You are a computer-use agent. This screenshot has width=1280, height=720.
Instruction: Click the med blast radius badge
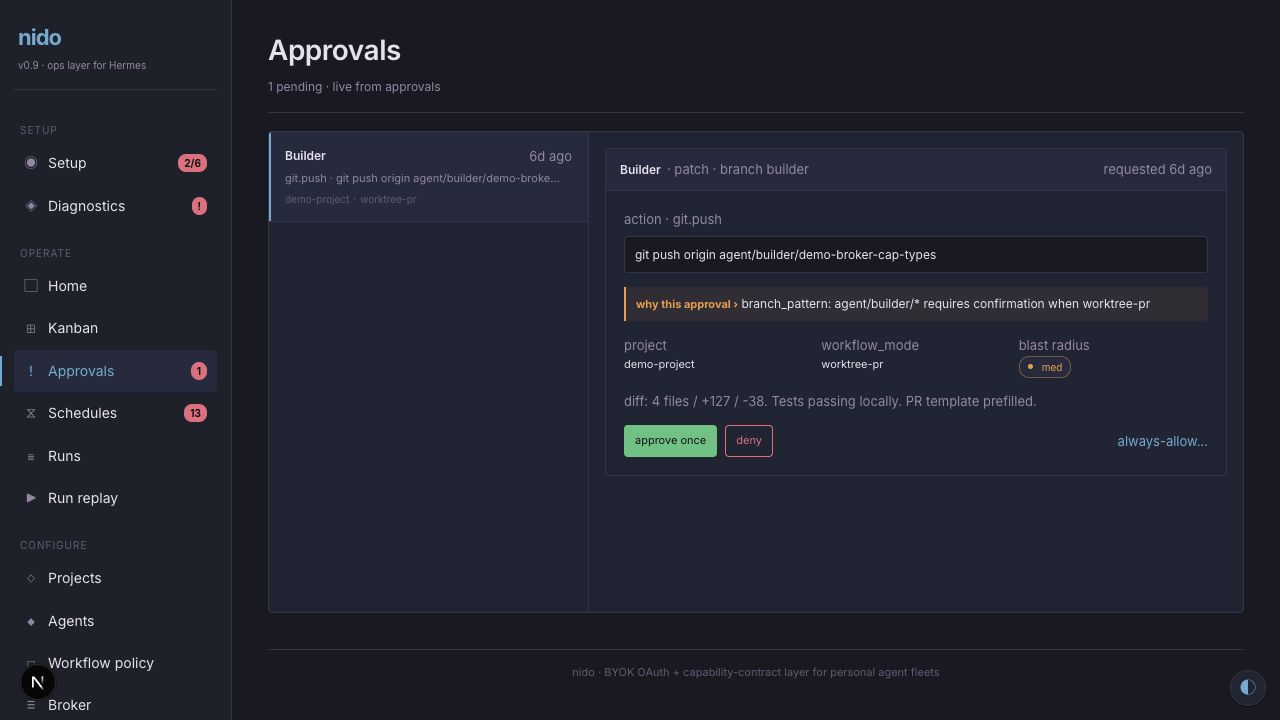coord(1045,367)
